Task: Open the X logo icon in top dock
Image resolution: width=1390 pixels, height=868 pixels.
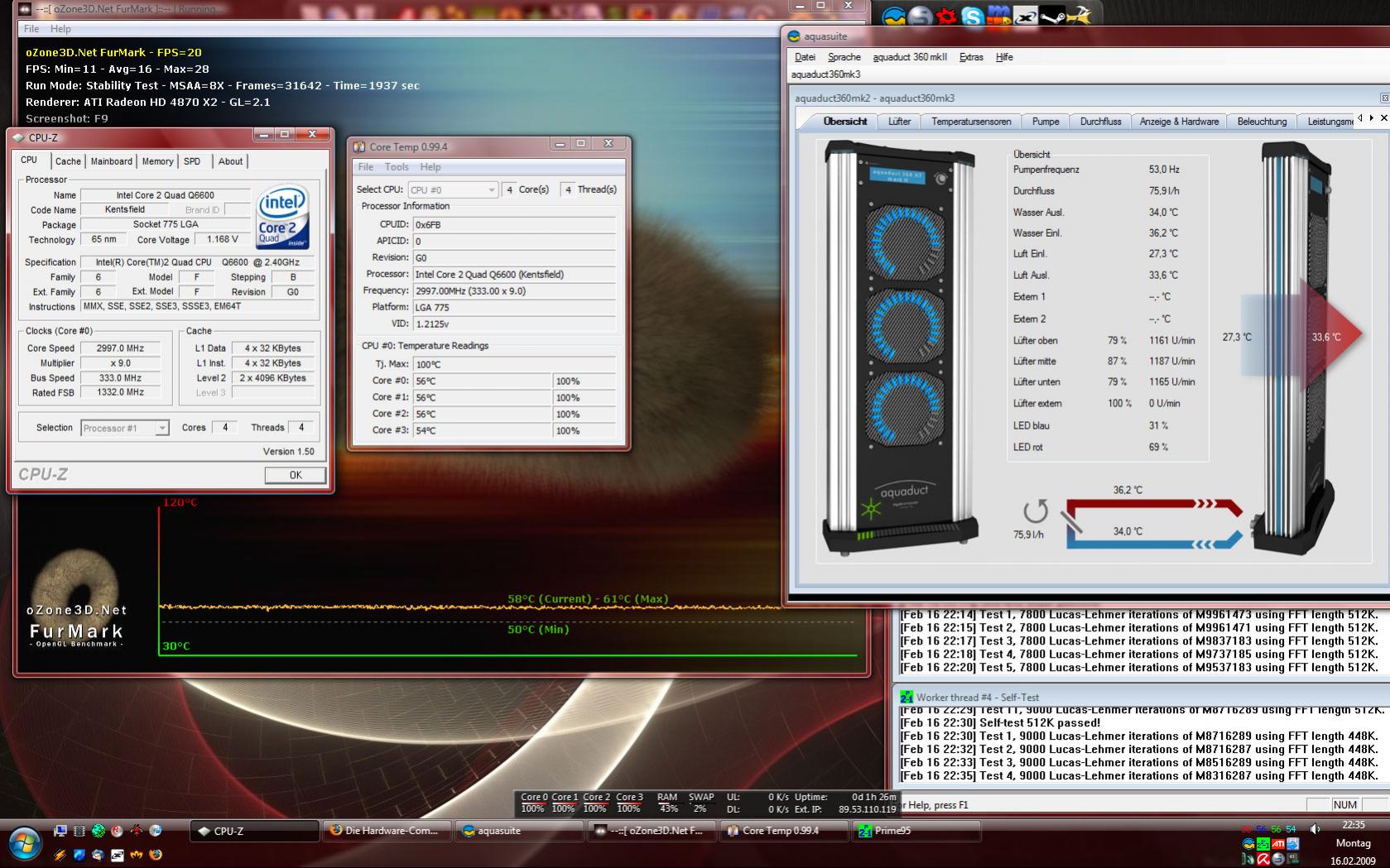Action: [x=1026, y=16]
